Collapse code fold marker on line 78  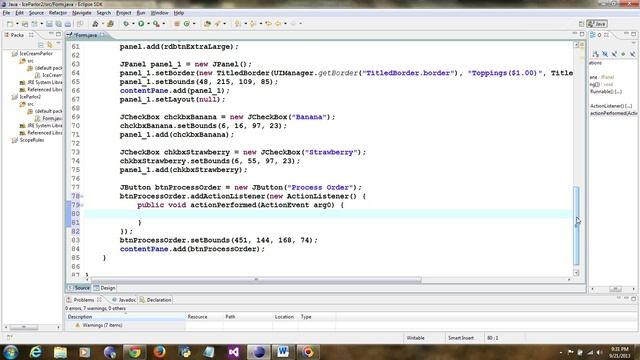pos(82,196)
